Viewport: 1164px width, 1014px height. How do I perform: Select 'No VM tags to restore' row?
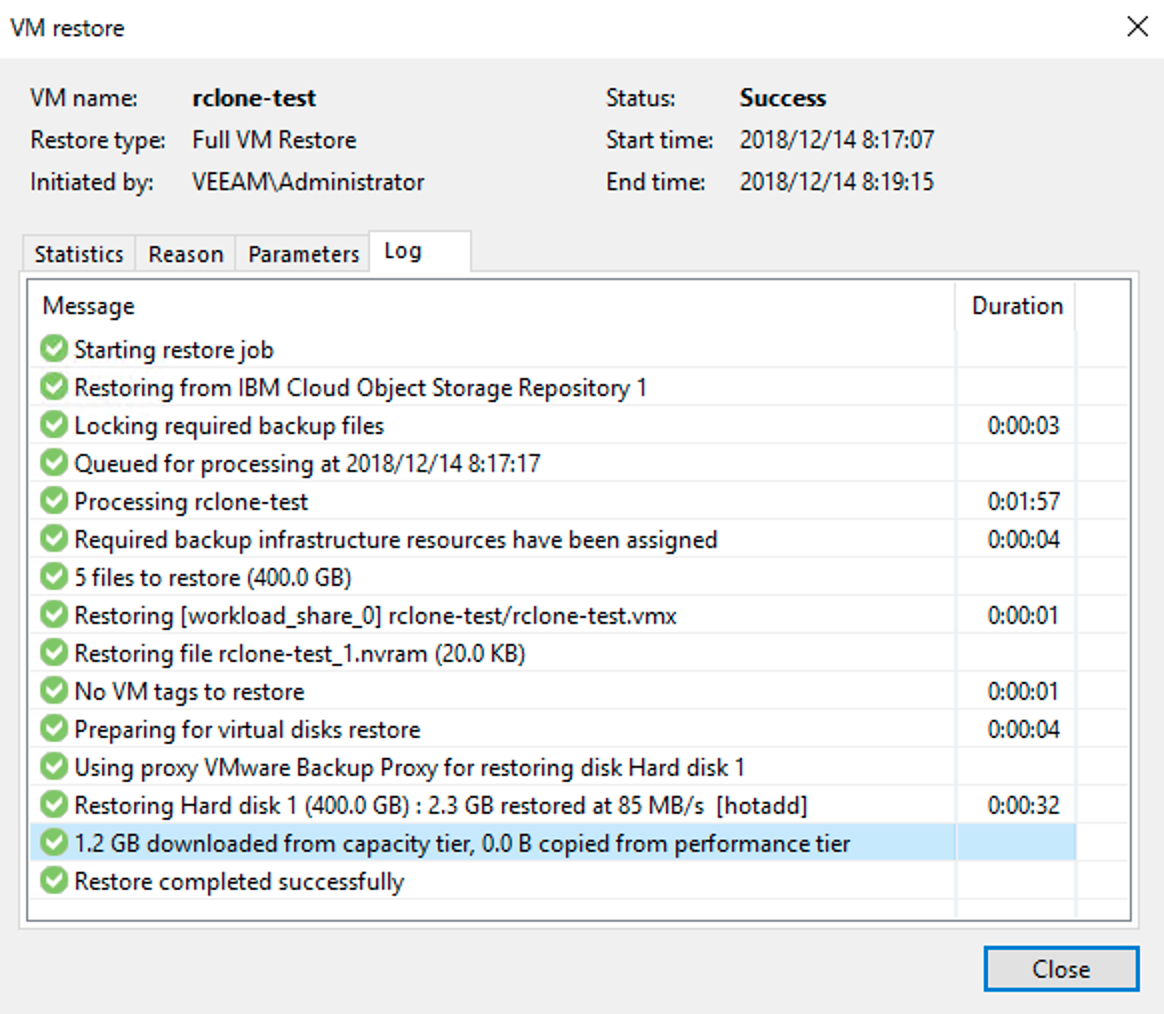point(552,690)
